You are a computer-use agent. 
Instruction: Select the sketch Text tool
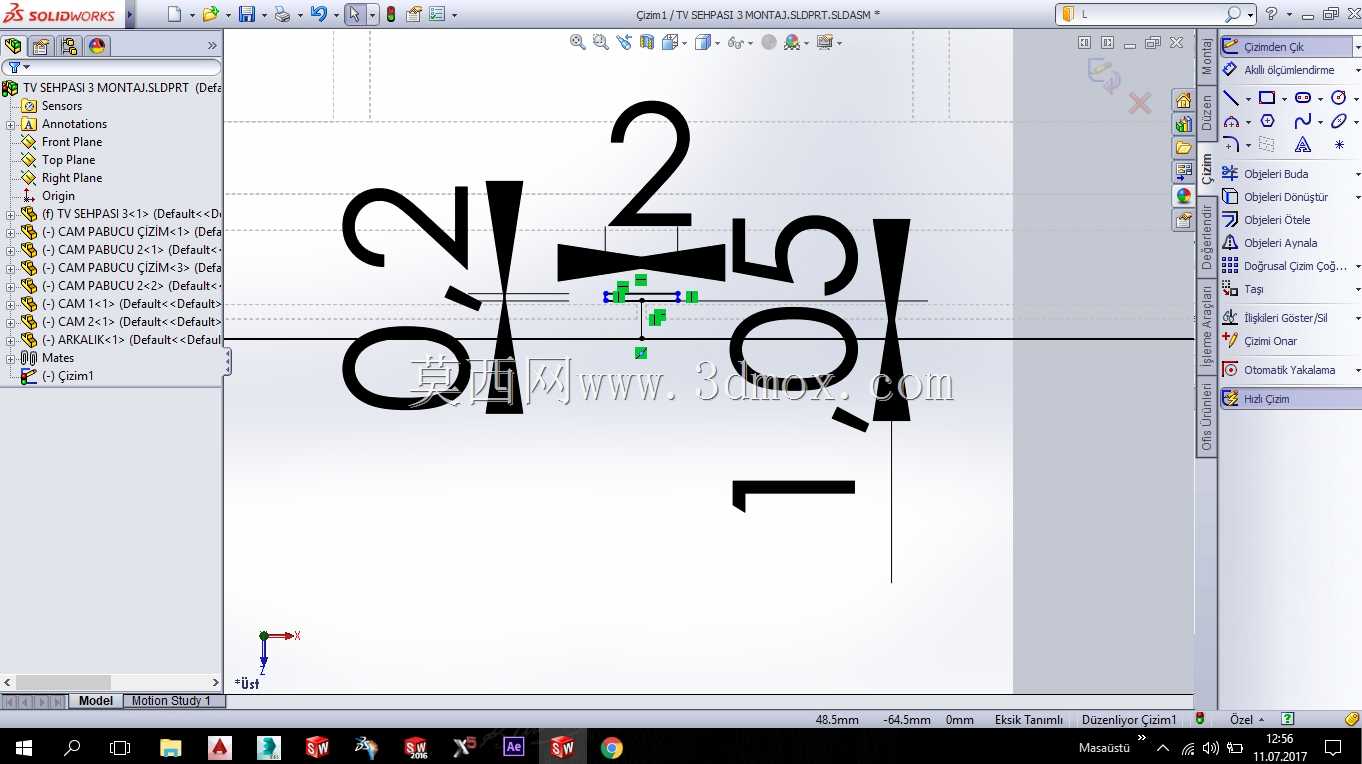click(x=1303, y=145)
